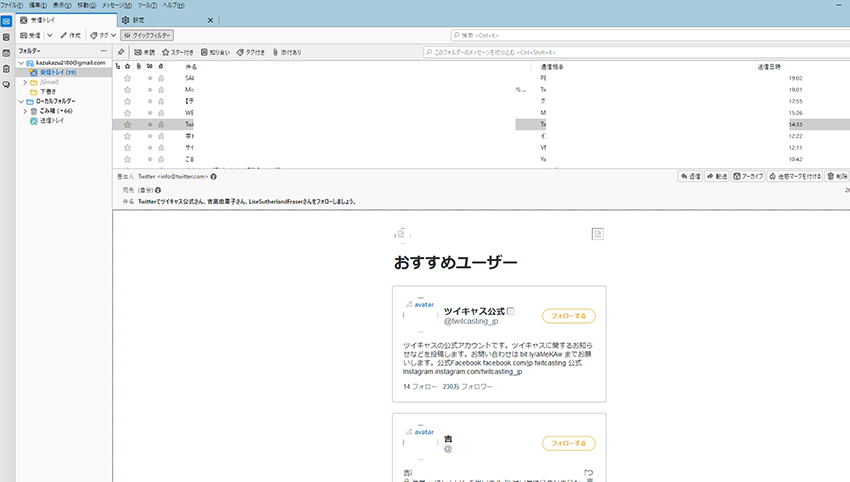Toggle the スター付き starred quick filter
The image size is (850, 482).
click(179, 52)
